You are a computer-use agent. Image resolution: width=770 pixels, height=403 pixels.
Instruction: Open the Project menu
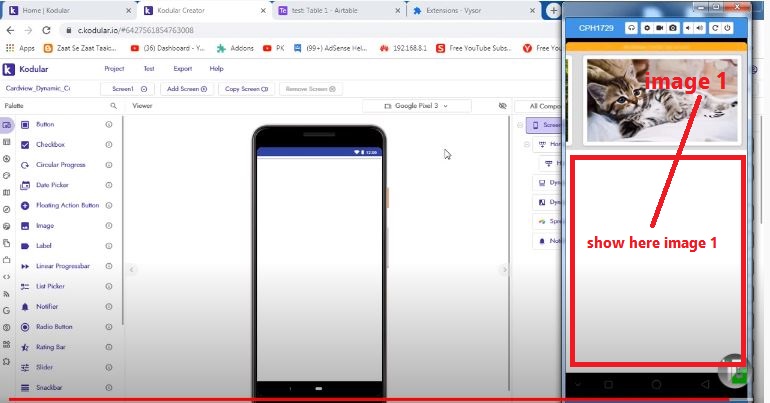click(114, 69)
